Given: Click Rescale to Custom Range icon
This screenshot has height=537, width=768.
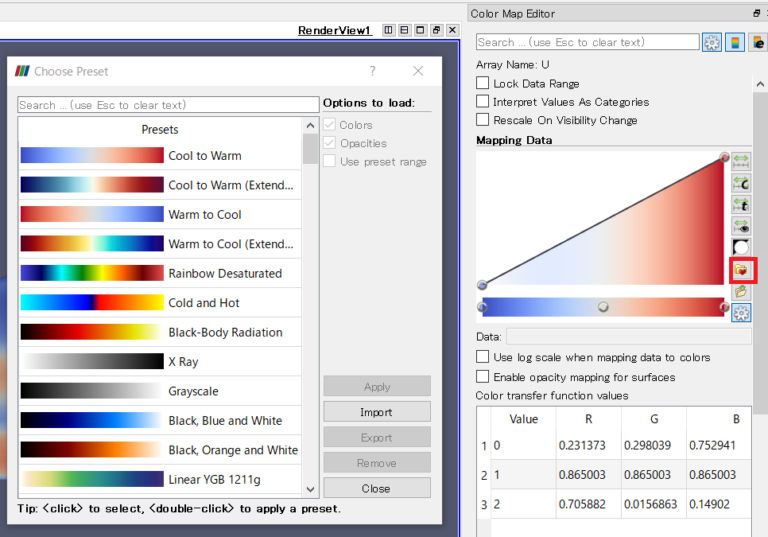Looking at the screenshot, I should [x=741, y=183].
